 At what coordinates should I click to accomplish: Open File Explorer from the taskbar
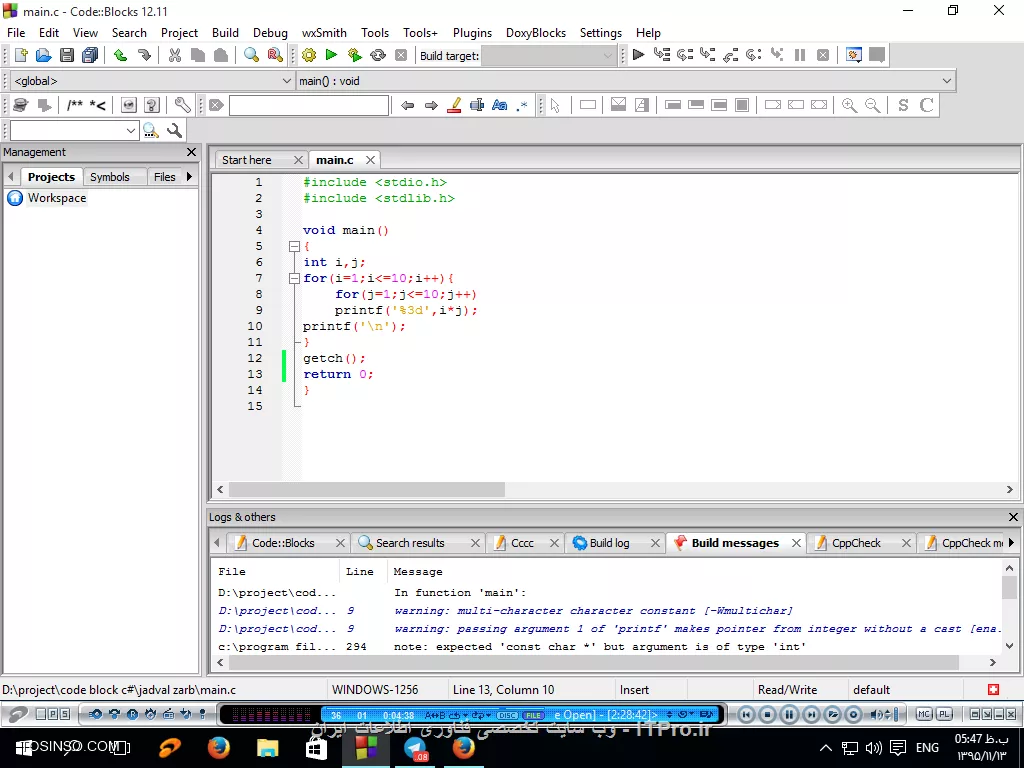268,747
